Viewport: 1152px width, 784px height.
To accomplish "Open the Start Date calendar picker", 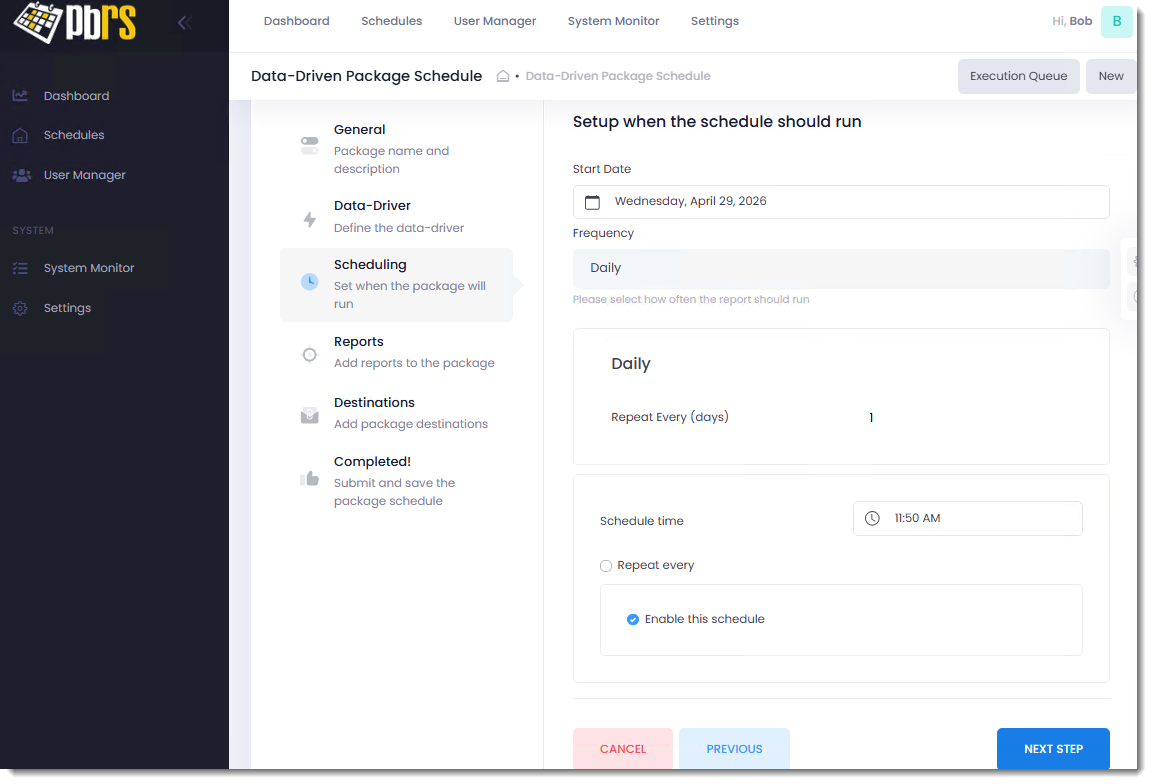I will 592,202.
